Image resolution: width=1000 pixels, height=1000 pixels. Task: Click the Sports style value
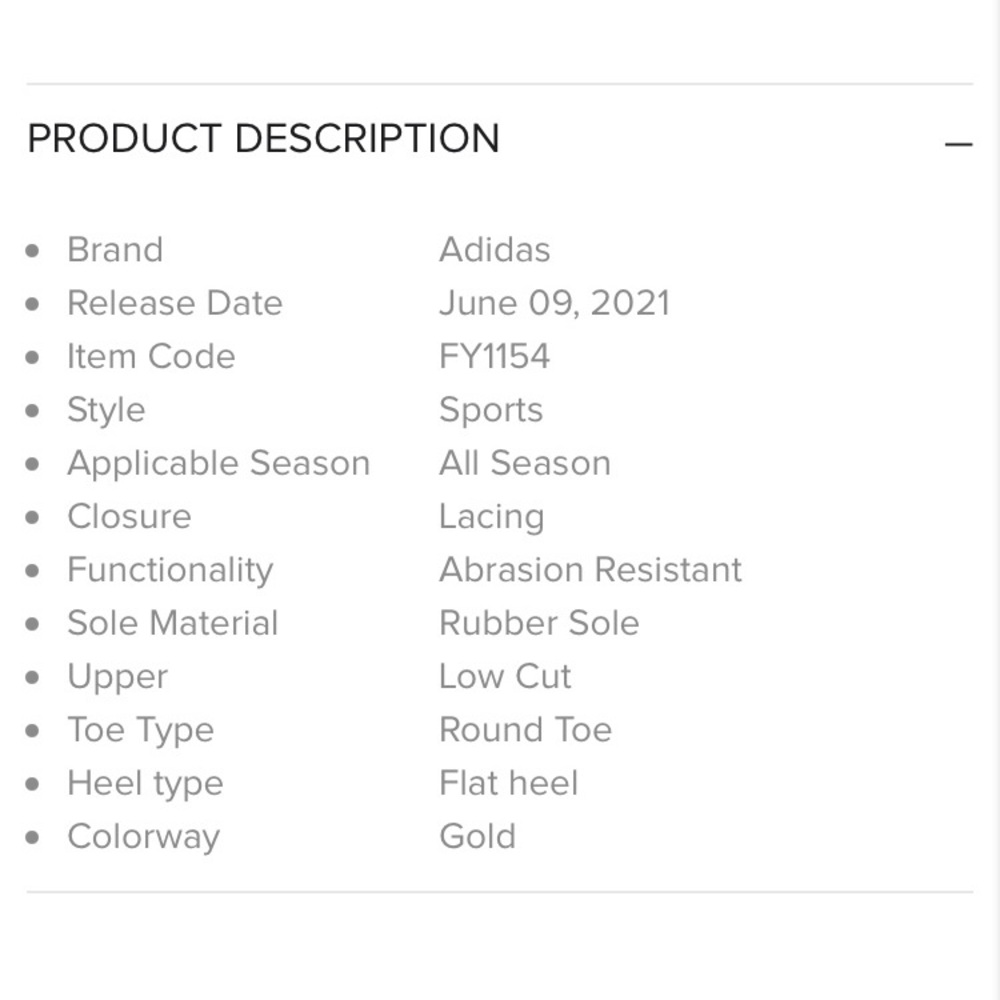pyautogui.click(x=491, y=410)
